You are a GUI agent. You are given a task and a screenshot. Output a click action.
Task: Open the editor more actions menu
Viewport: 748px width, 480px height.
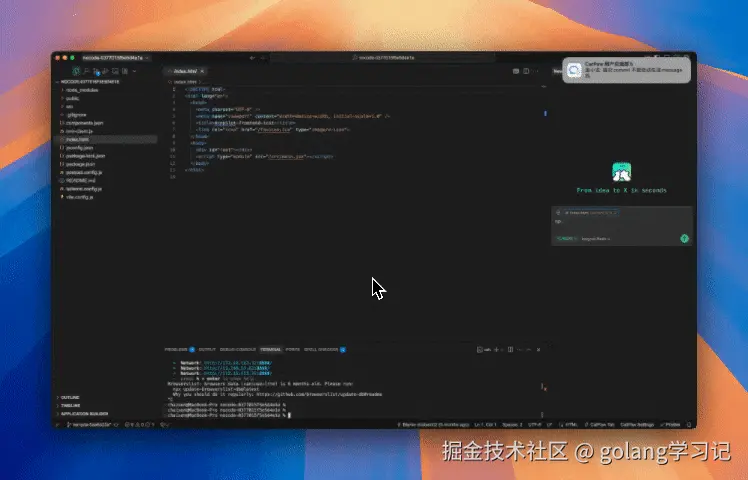click(535, 71)
